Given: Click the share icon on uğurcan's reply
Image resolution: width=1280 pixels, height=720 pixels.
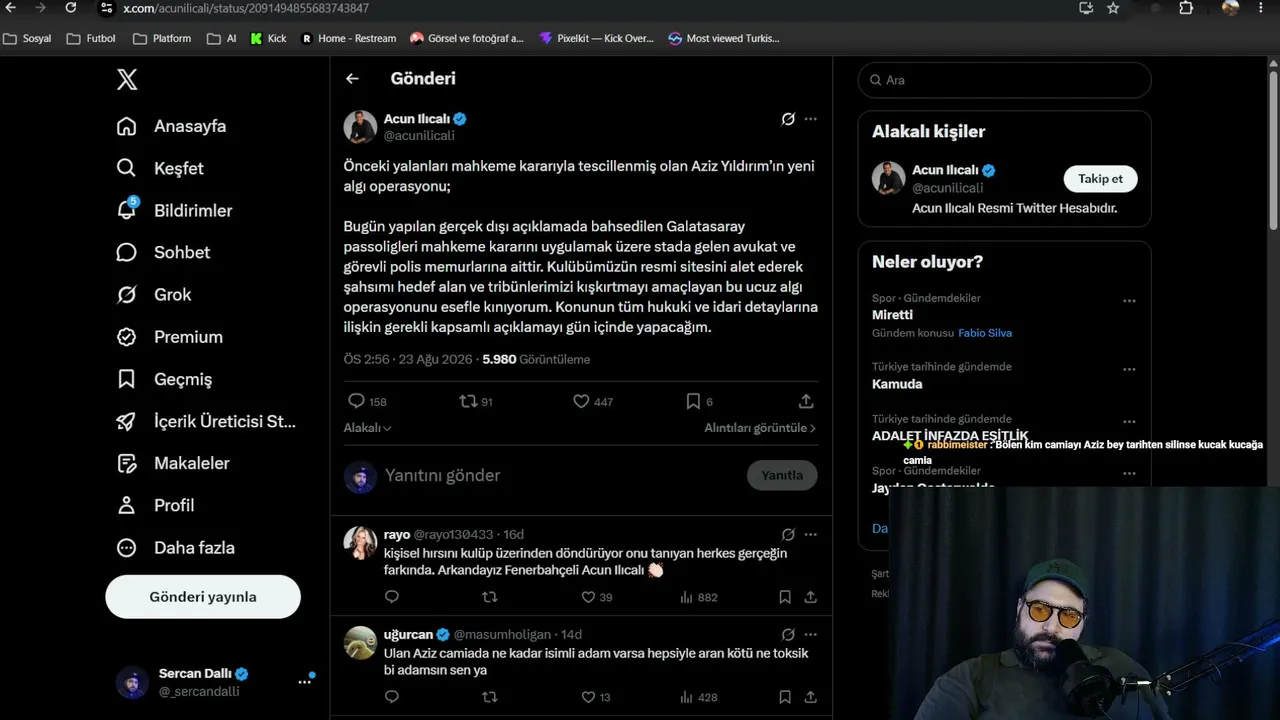Looking at the screenshot, I should (811, 697).
